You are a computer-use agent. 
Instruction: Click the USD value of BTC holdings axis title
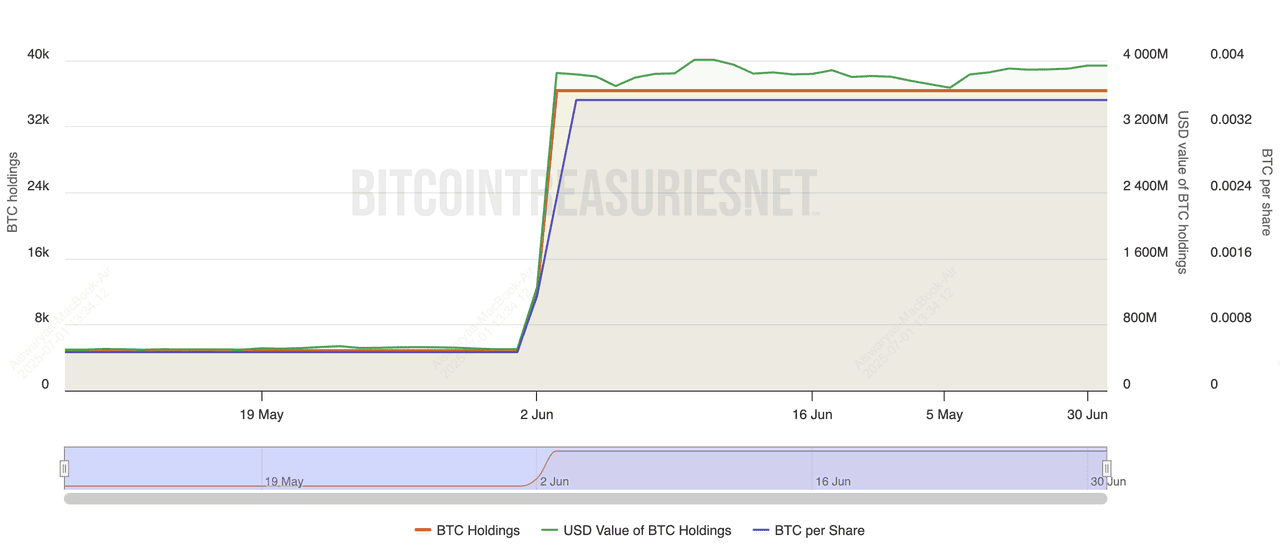[1182, 192]
